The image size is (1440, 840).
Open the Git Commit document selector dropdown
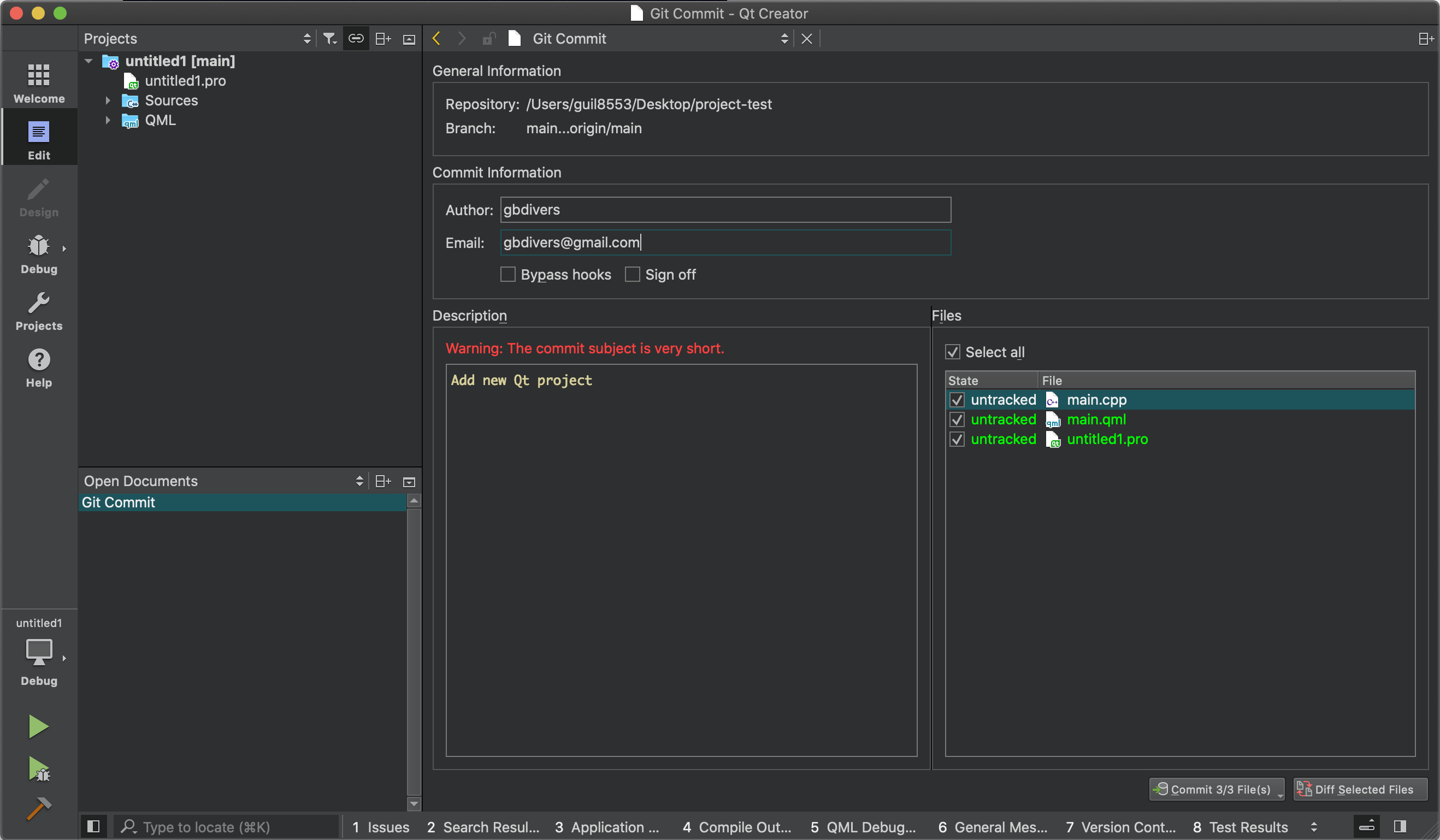784,38
